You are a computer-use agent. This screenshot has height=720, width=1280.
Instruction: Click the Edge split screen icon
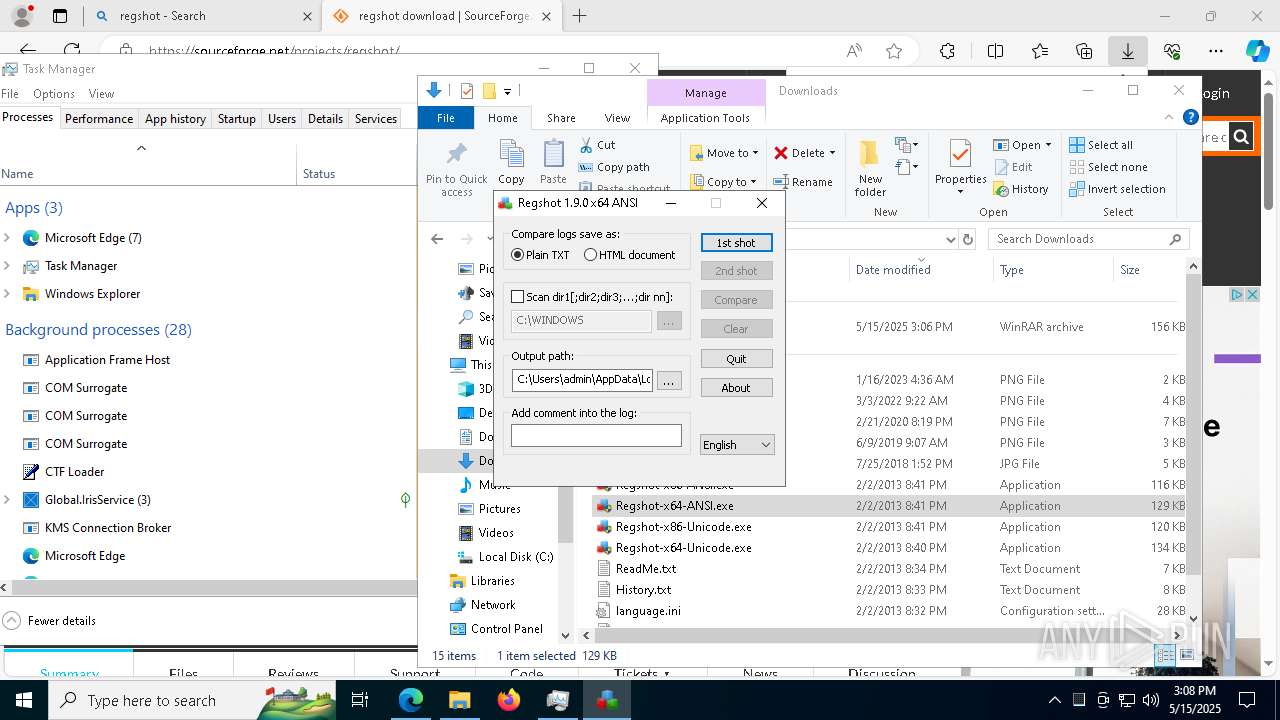click(995, 51)
